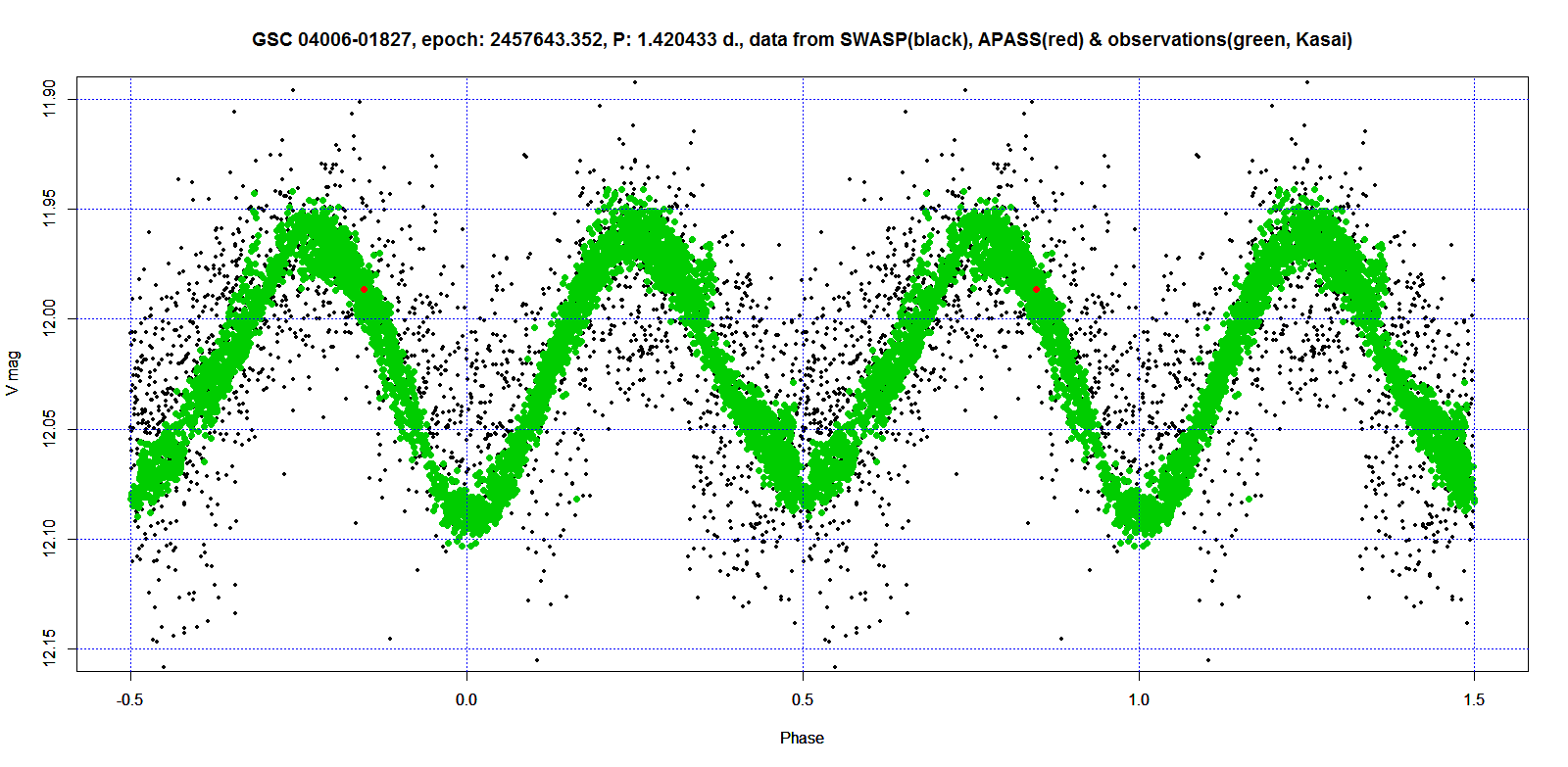Click the 12.10 magnitude tick label
The image size is (1568, 767).
click(50, 539)
